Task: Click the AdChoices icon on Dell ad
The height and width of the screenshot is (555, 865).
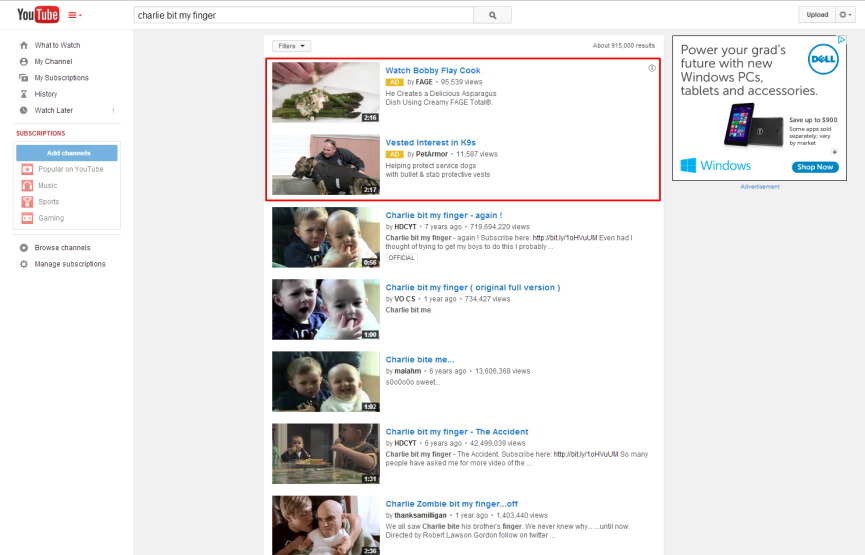Action: [x=841, y=40]
